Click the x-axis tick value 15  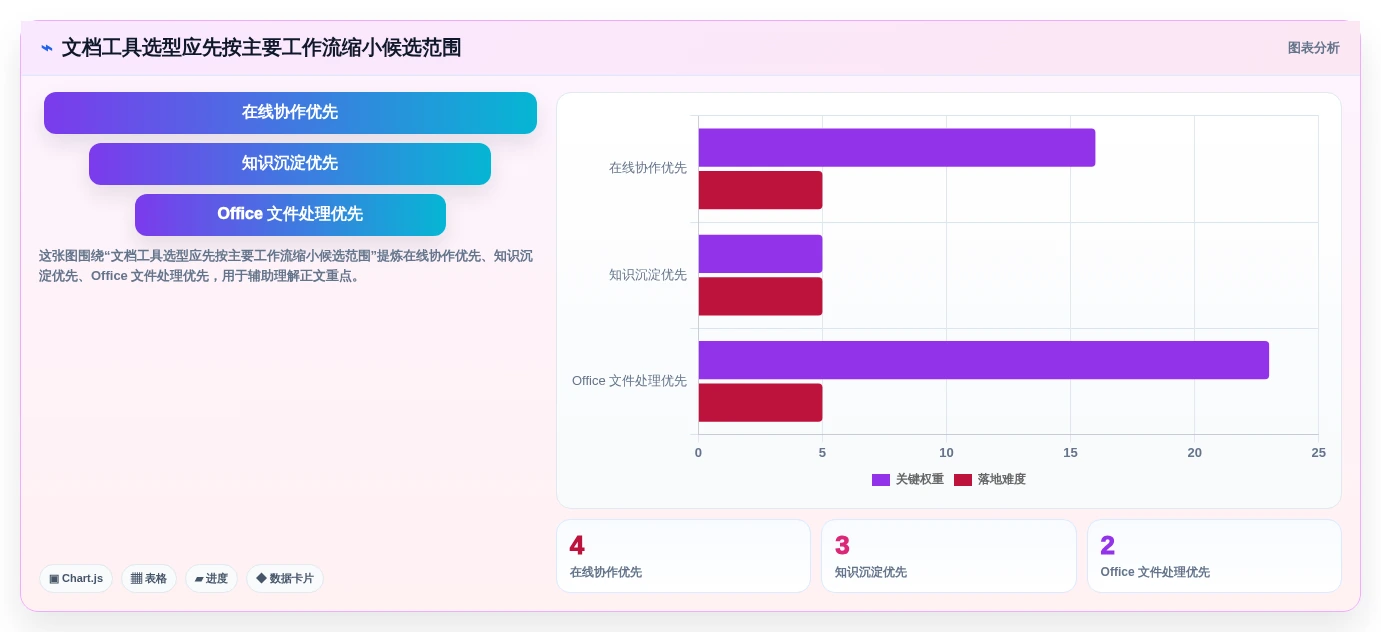(x=1070, y=453)
